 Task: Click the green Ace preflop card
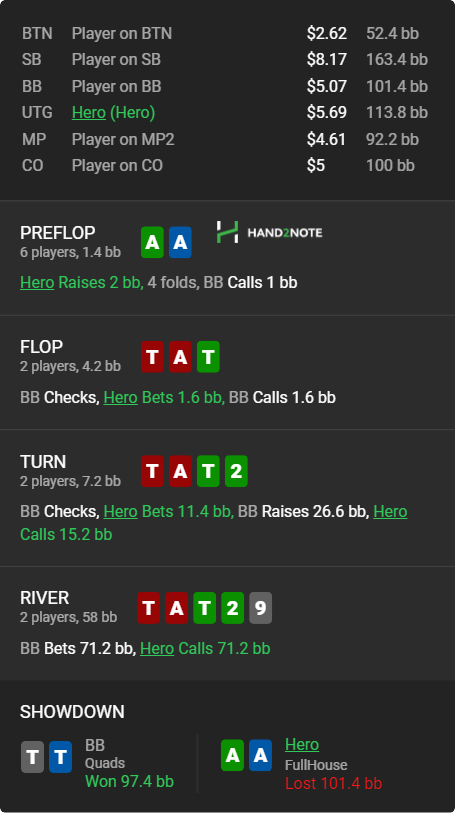[x=152, y=242]
